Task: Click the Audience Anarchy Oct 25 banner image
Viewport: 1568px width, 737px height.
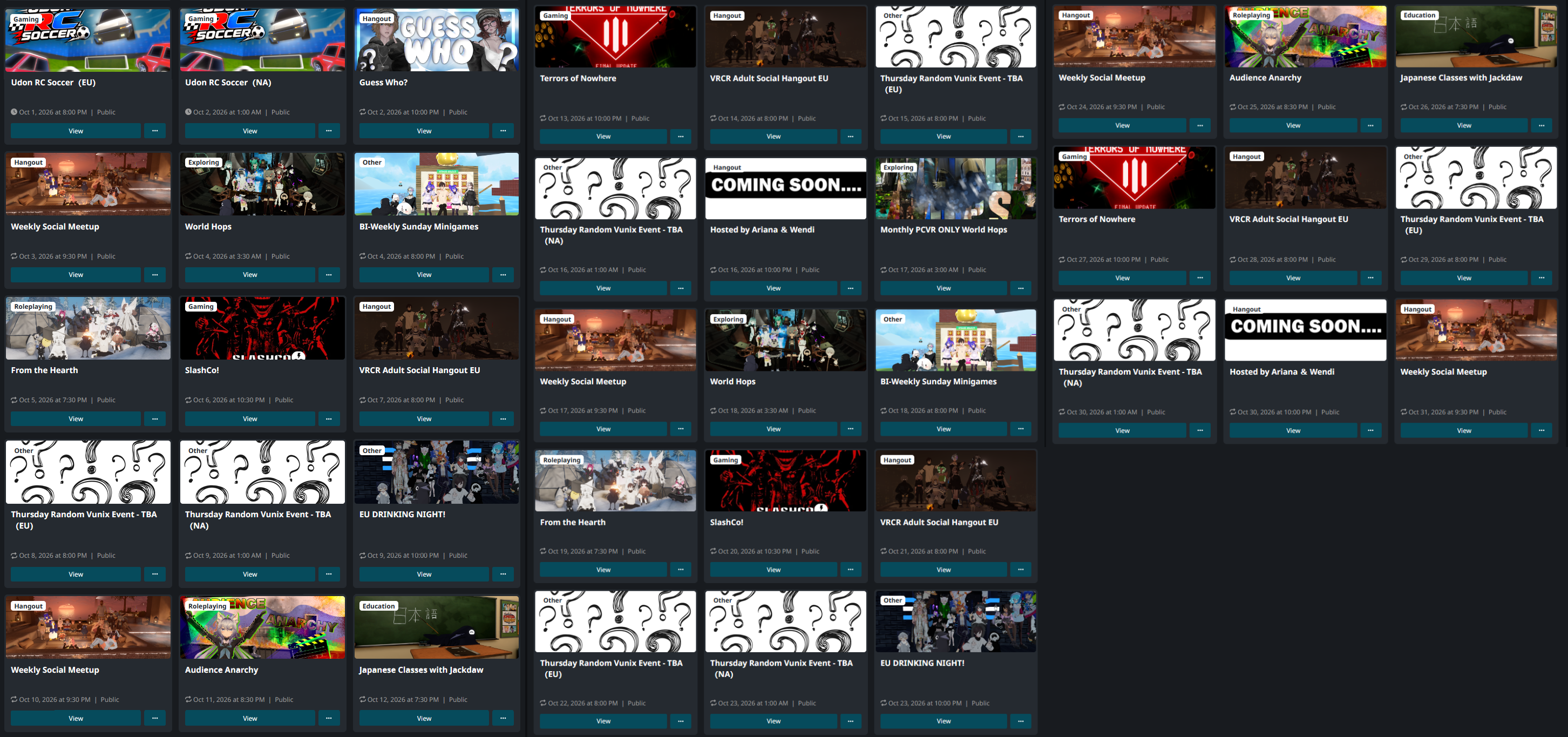Action: 1305,37
